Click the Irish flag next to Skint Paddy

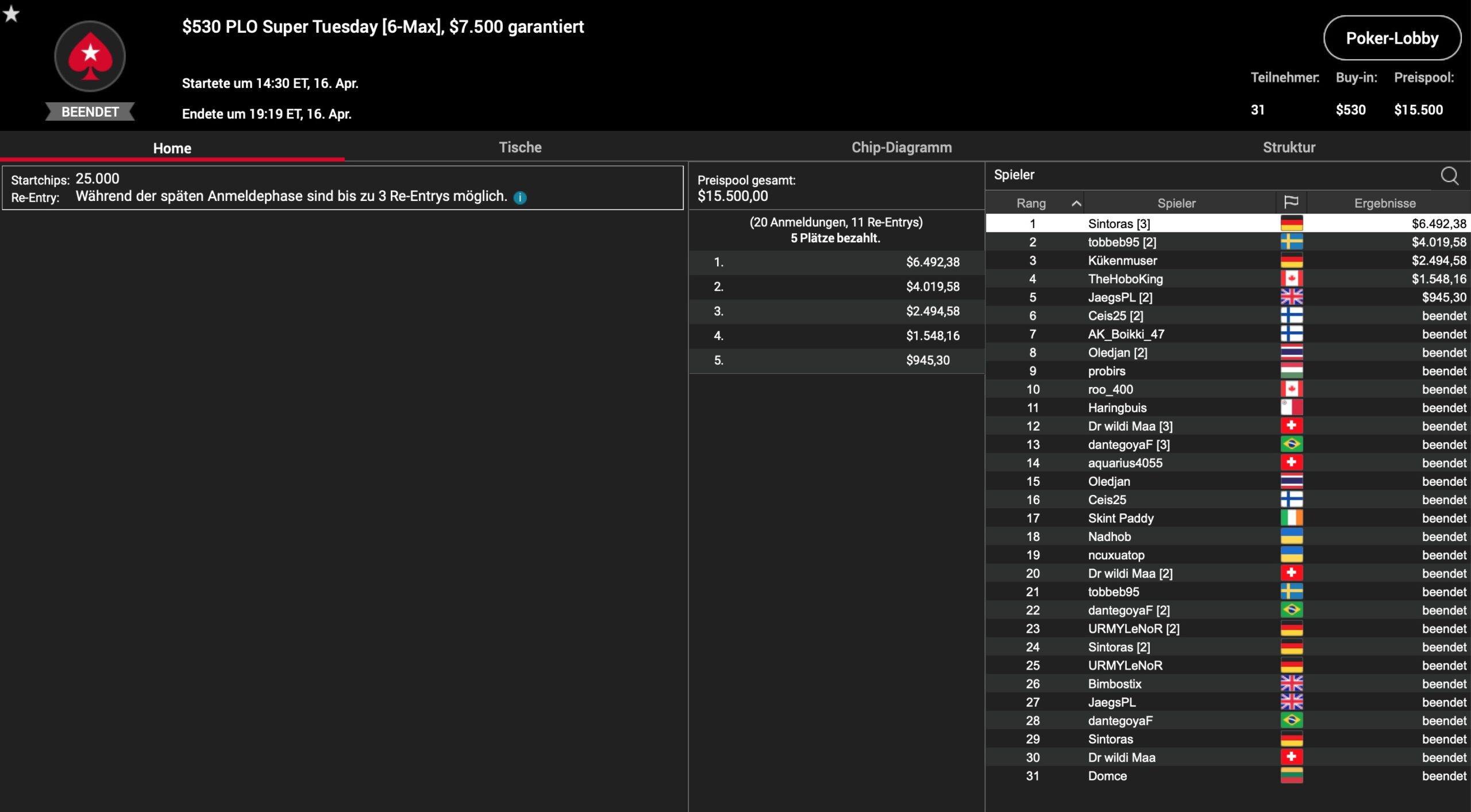(x=1291, y=518)
